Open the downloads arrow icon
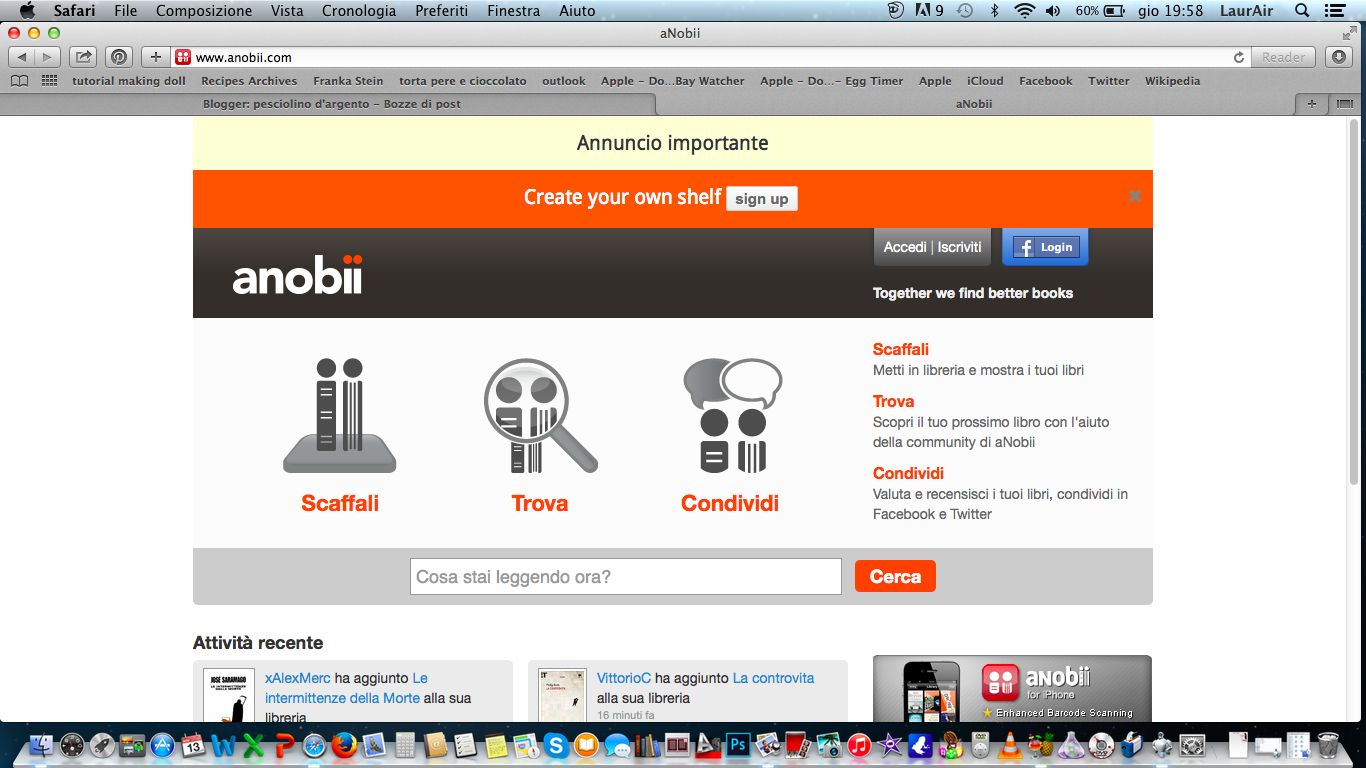The width and height of the screenshot is (1366, 768). pyautogui.click(x=1338, y=57)
